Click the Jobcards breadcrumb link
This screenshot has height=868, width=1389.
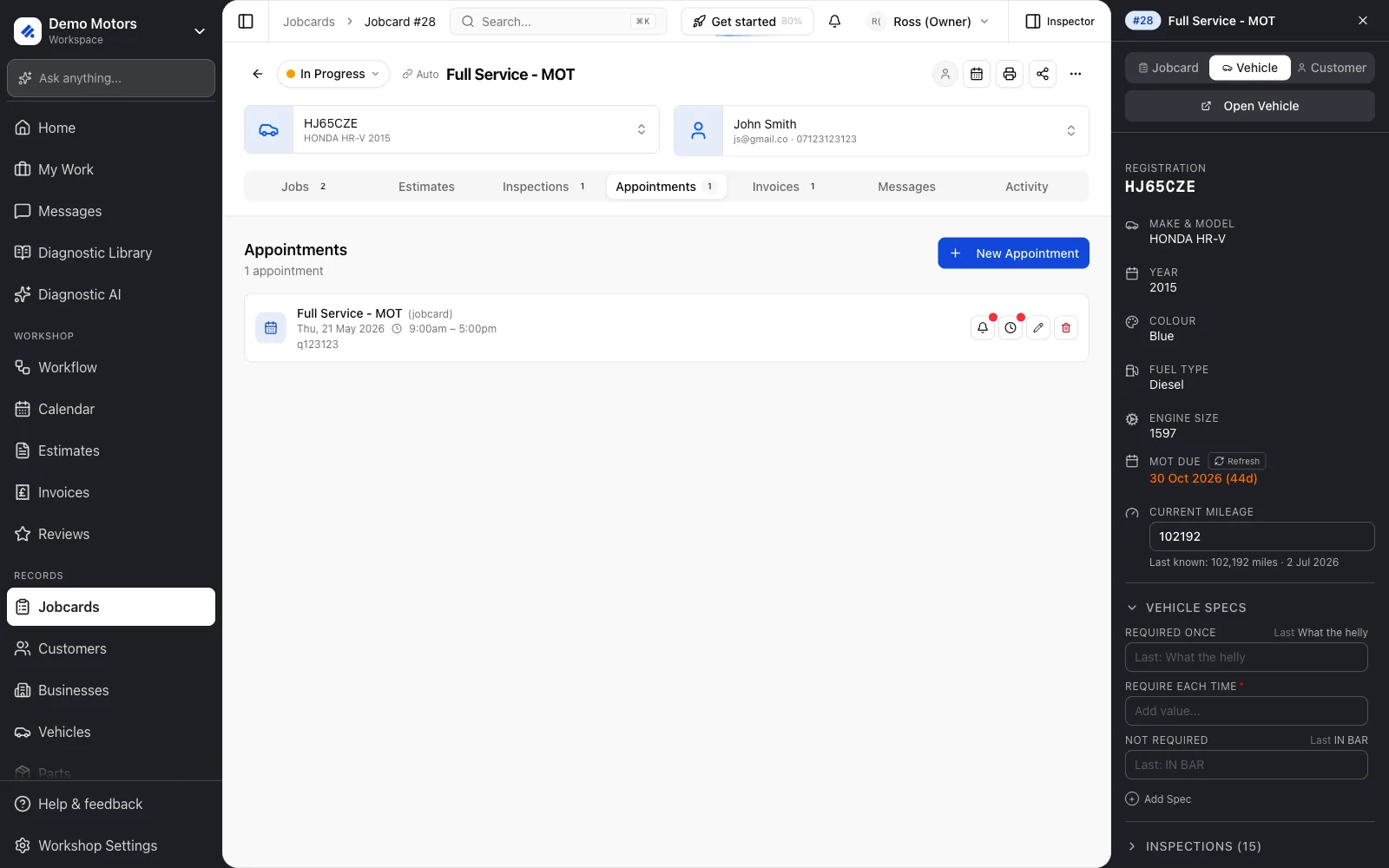click(x=309, y=22)
